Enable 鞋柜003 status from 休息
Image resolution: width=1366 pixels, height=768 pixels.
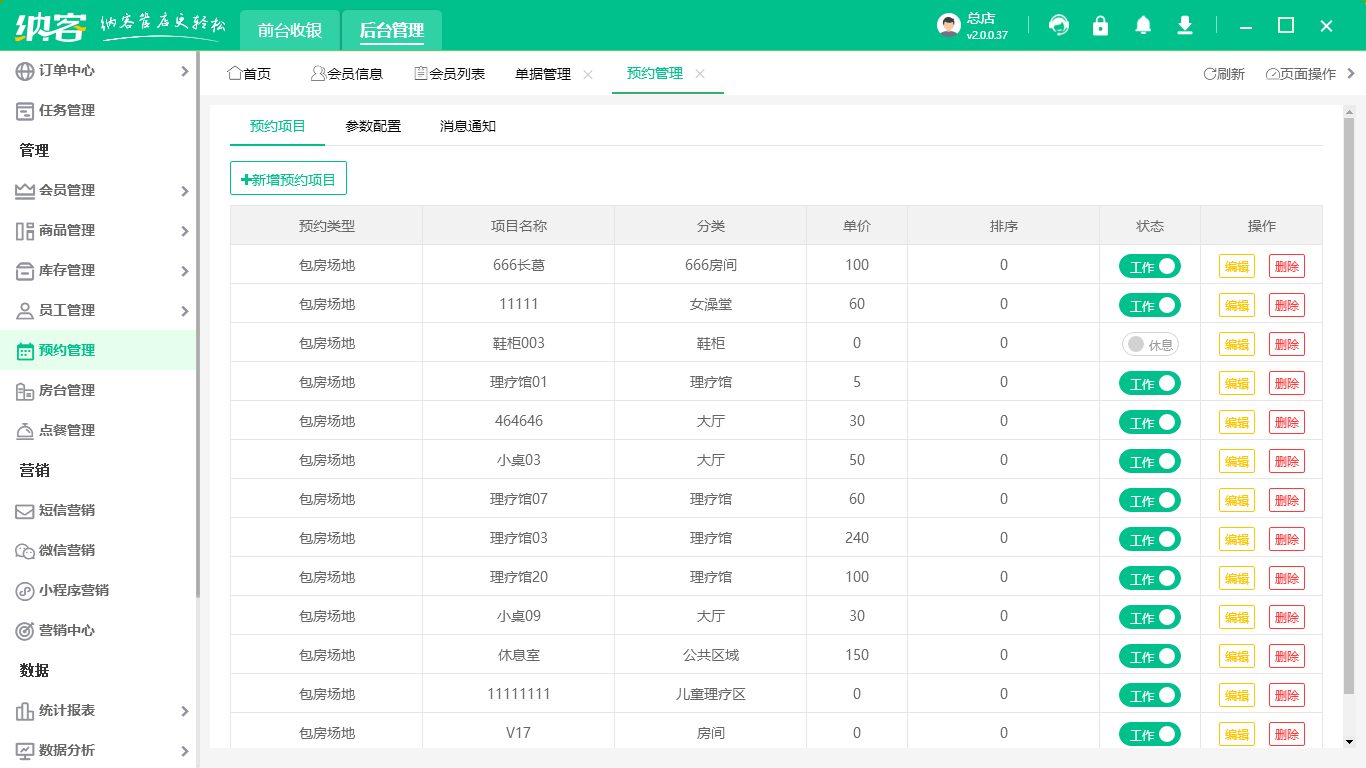(x=1150, y=344)
